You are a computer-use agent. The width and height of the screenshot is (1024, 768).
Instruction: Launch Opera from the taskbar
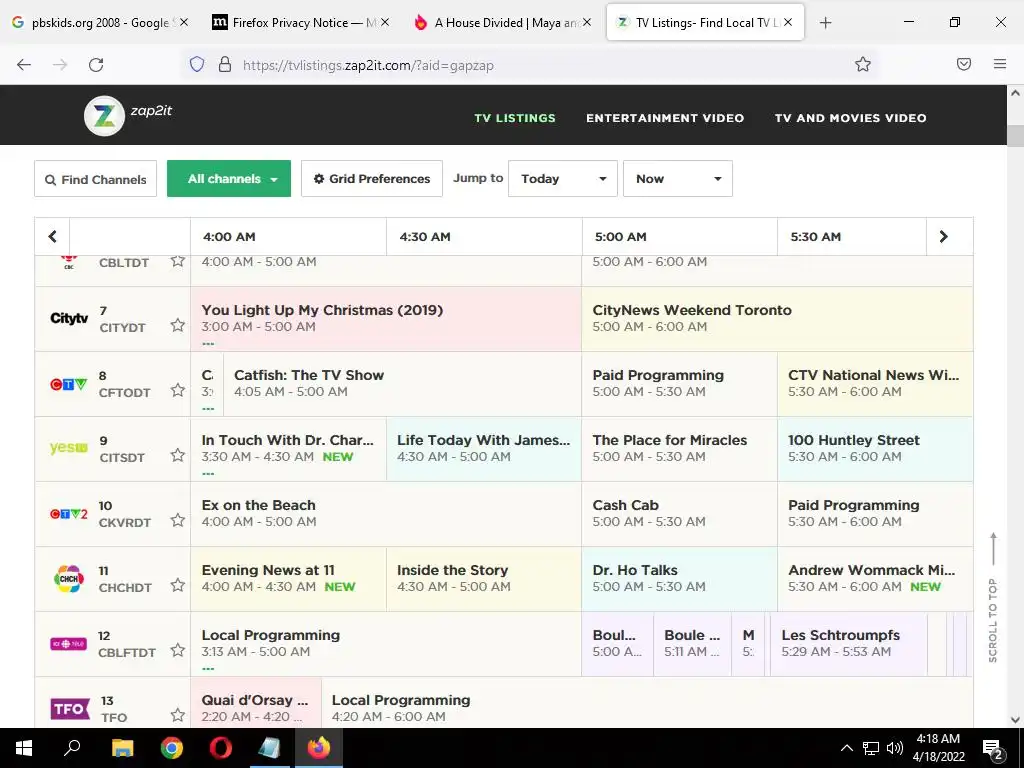click(x=221, y=748)
